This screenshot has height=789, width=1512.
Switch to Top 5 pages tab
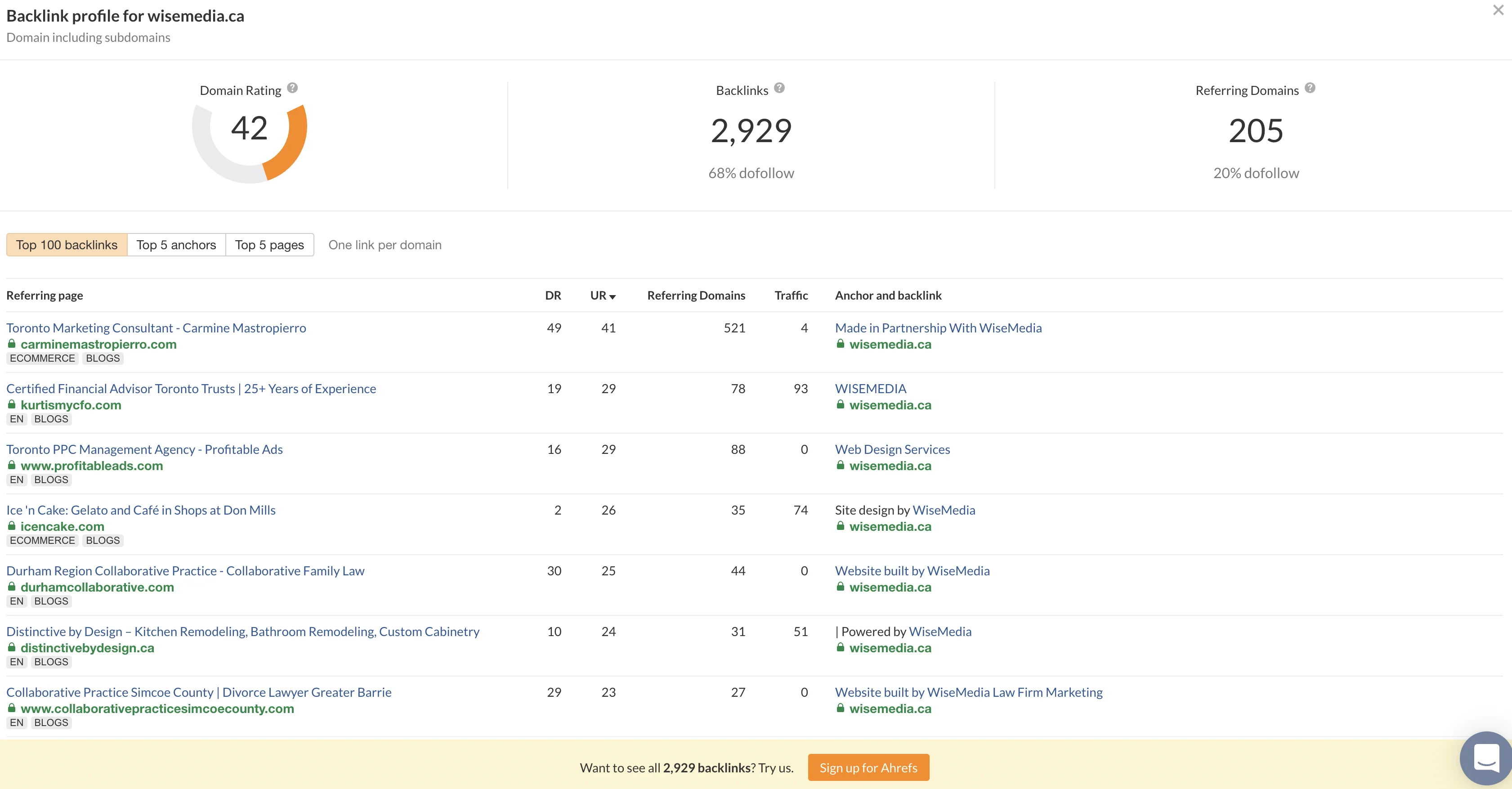click(x=269, y=245)
